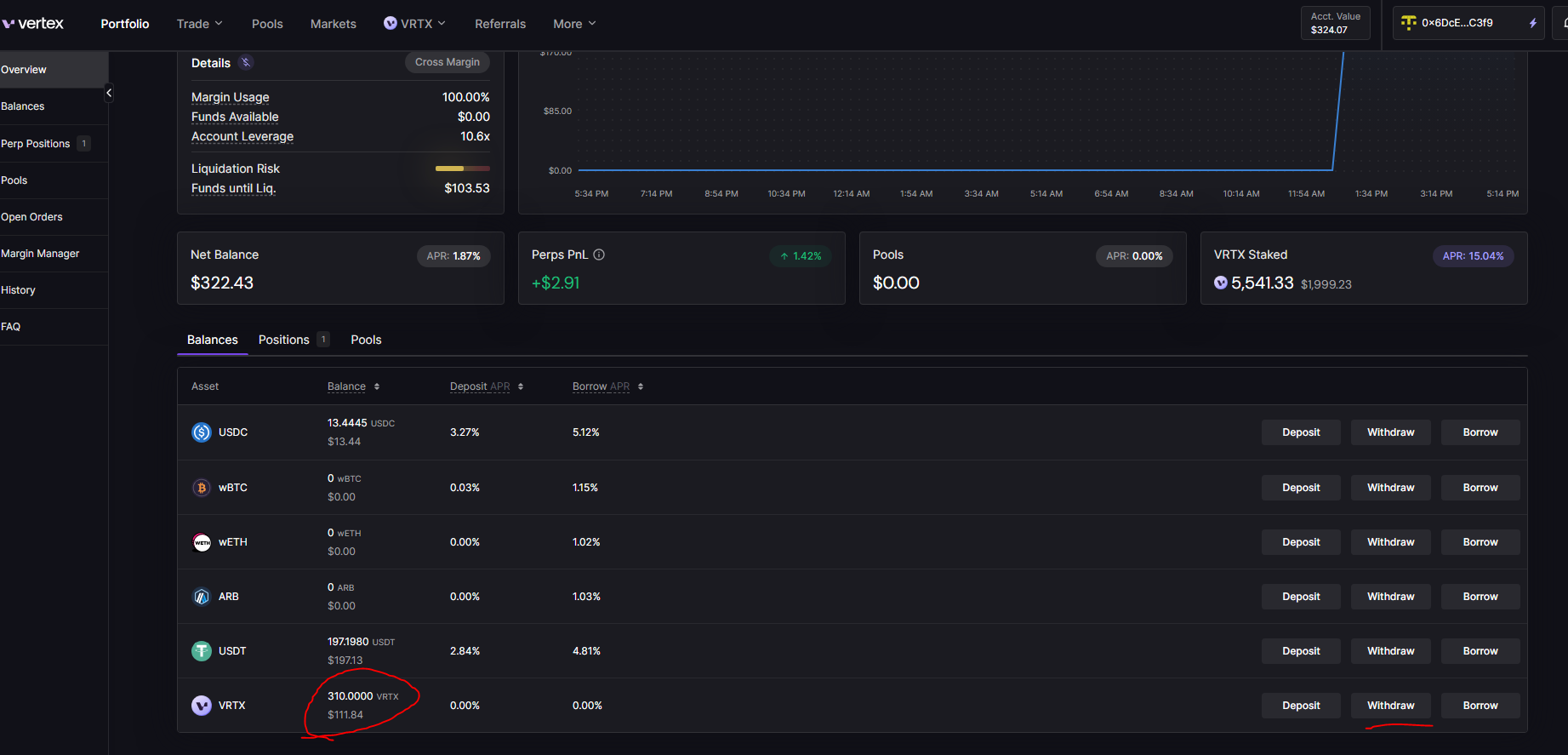The image size is (1568, 755).
Task: Switch to the Pools tab
Action: 366,340
